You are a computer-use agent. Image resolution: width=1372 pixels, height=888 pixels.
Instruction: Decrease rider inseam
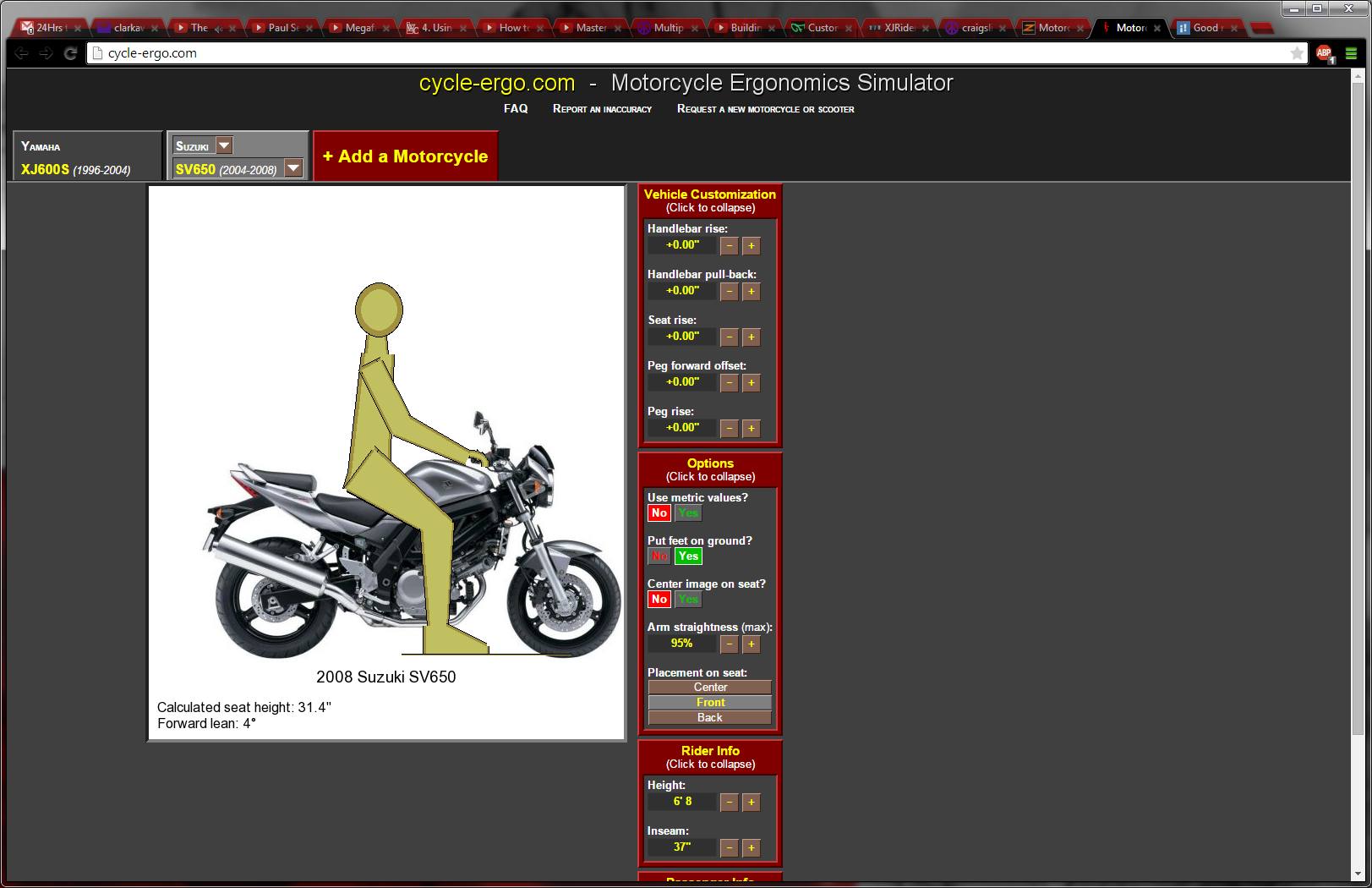click(730, 848)
